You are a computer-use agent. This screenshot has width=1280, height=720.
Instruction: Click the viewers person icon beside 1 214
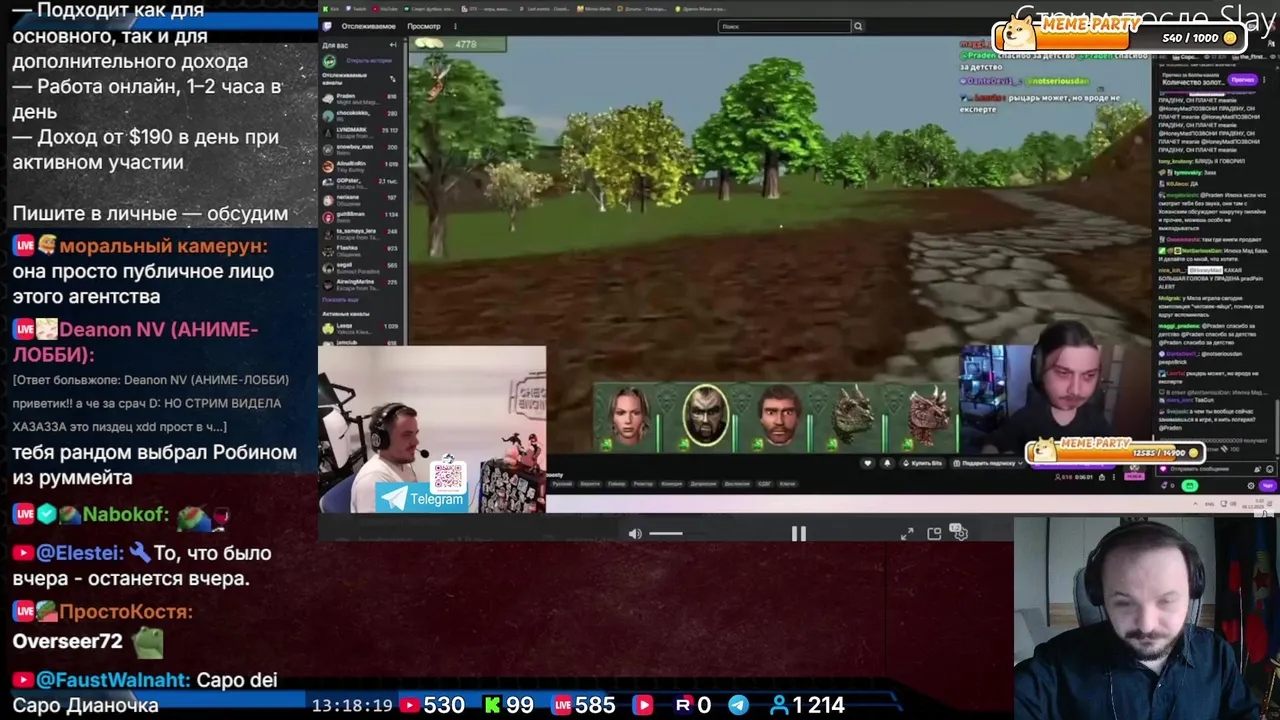point(779,705)
